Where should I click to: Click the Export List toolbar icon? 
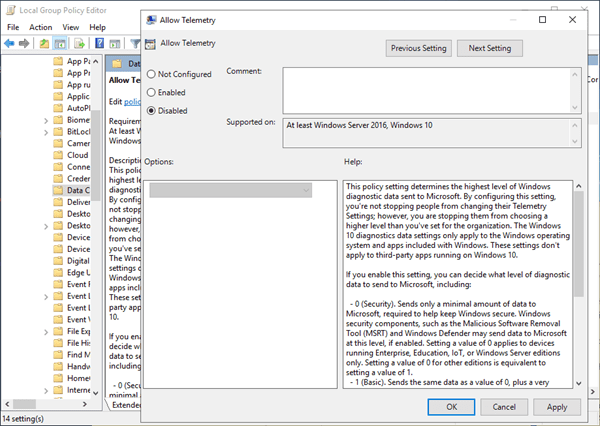point(79,44)
